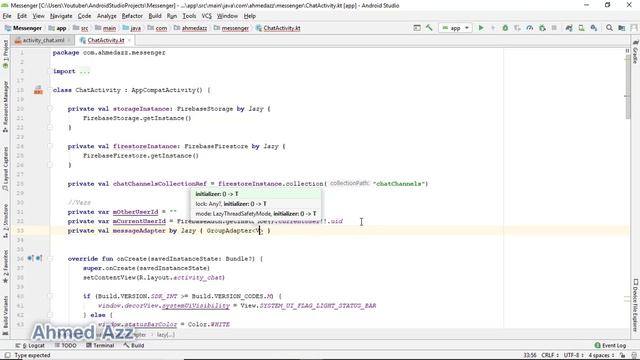Open the app run configuration dropdown

click(456, 28)
